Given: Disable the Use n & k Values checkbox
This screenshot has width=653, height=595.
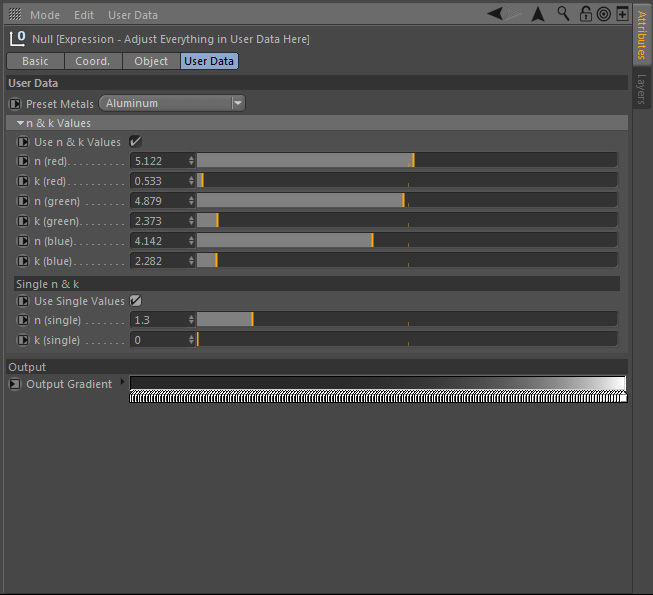Looking at the screenshot, I should tap(135, 142).
